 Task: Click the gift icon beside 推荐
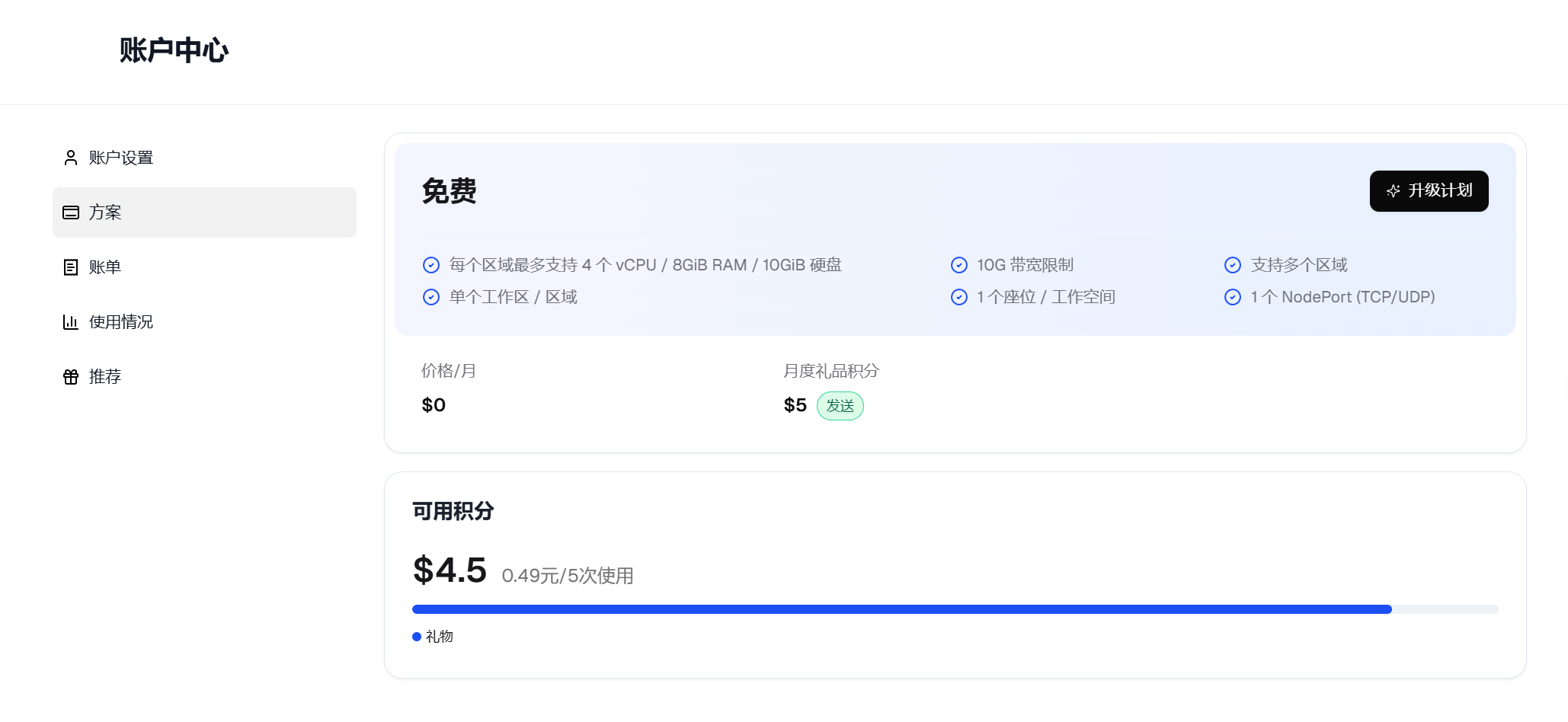pos(71,377)
